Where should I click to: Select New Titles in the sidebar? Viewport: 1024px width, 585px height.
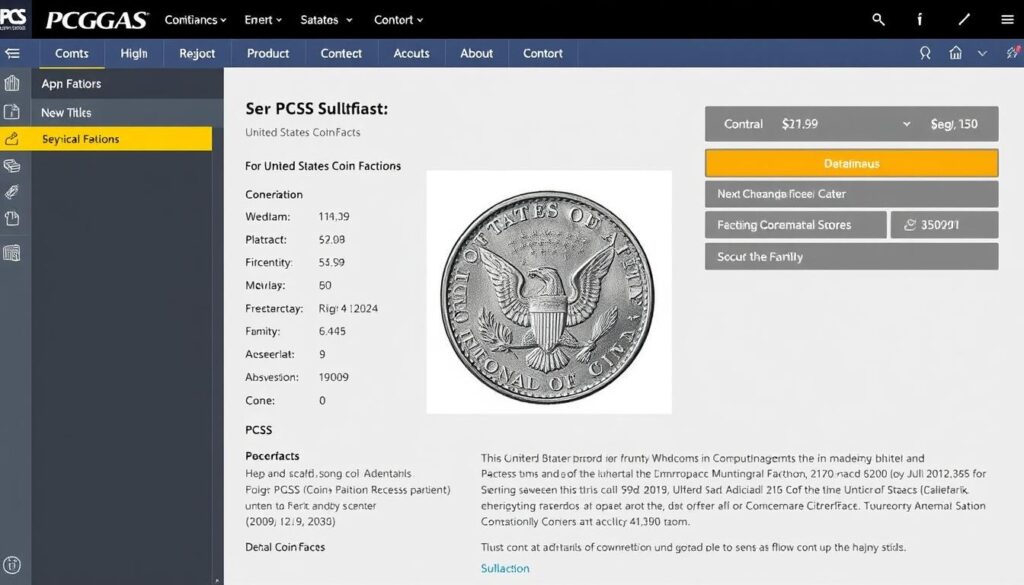tap(66, 112)
